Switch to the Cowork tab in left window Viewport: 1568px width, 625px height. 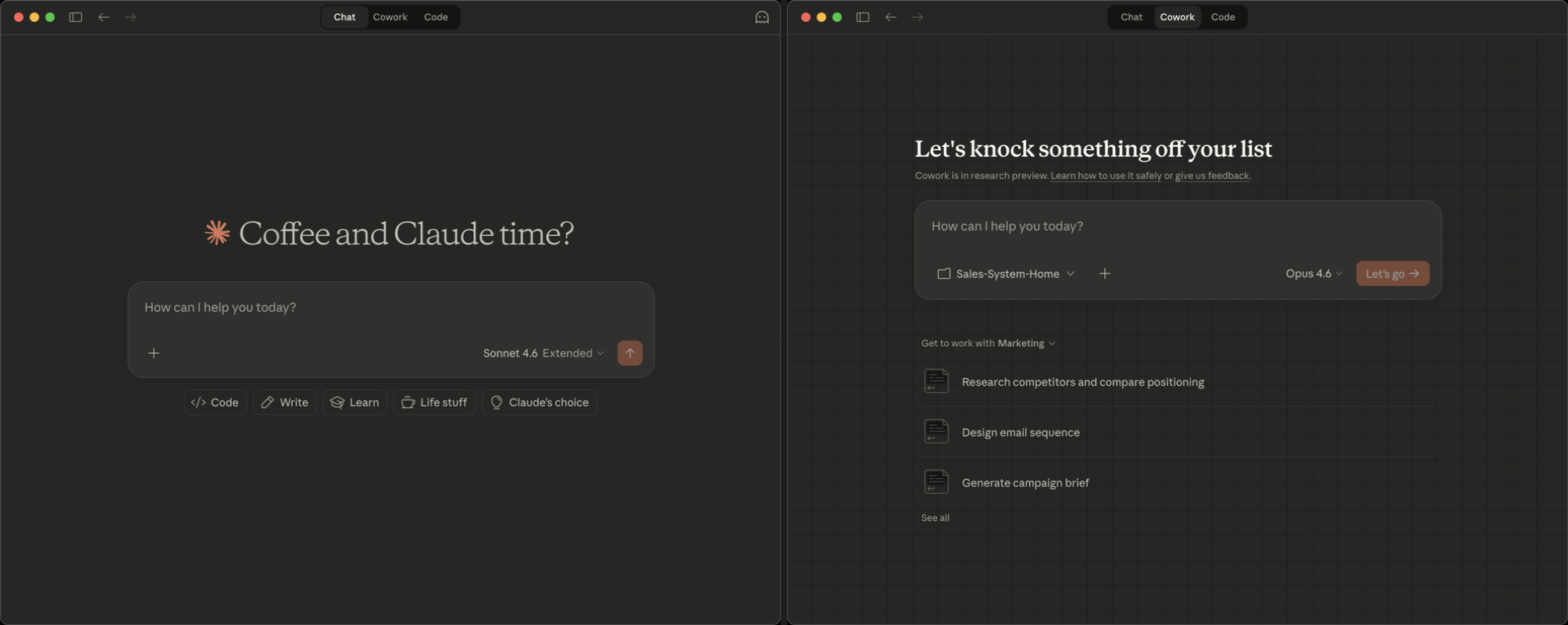[390, 17]
